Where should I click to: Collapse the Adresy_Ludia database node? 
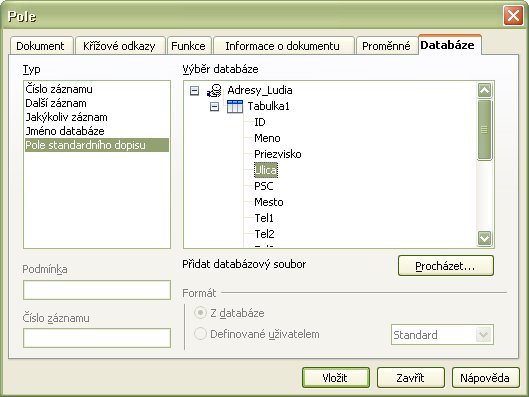click(194, 90)
